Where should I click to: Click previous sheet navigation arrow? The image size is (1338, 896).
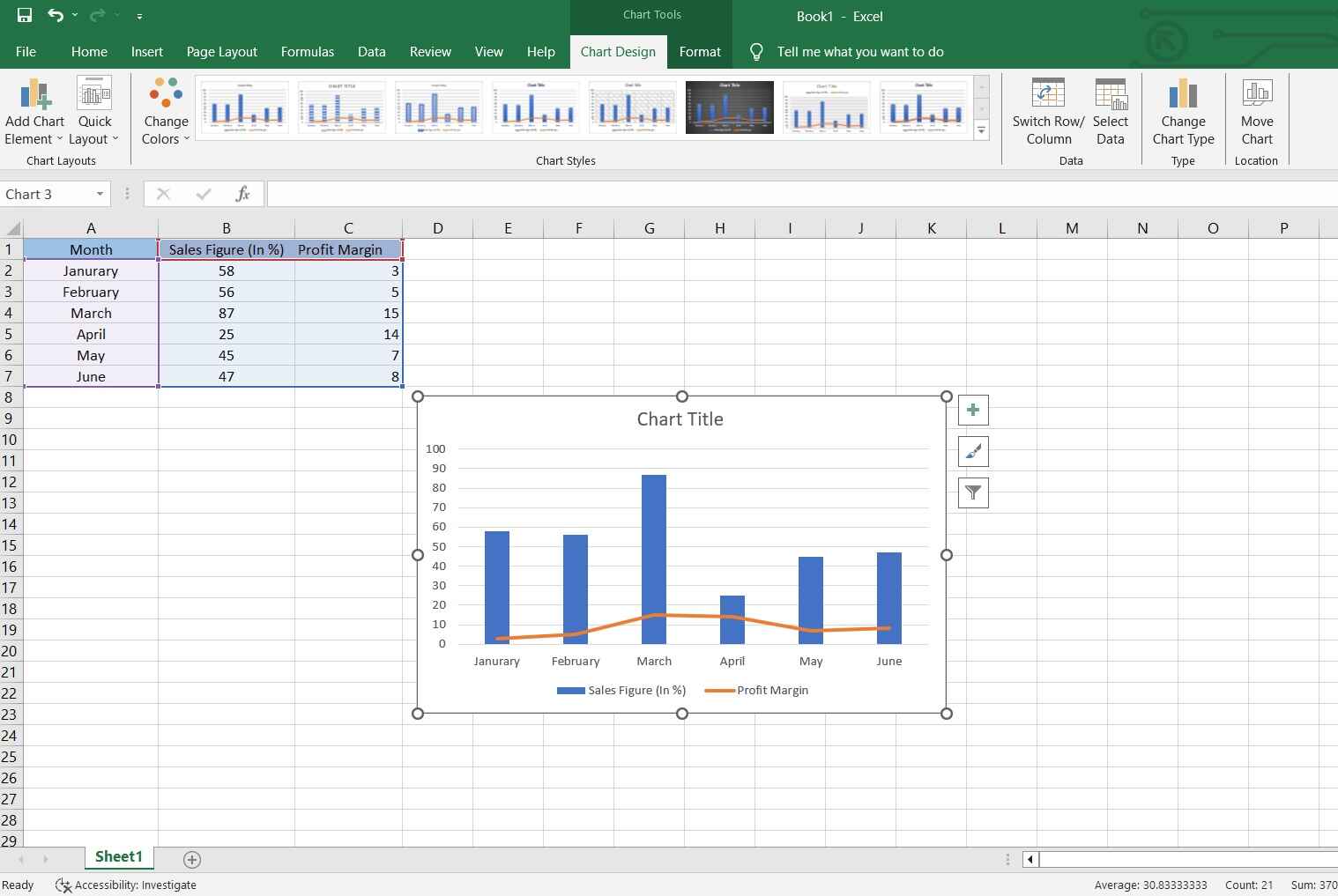click(20, 859)
